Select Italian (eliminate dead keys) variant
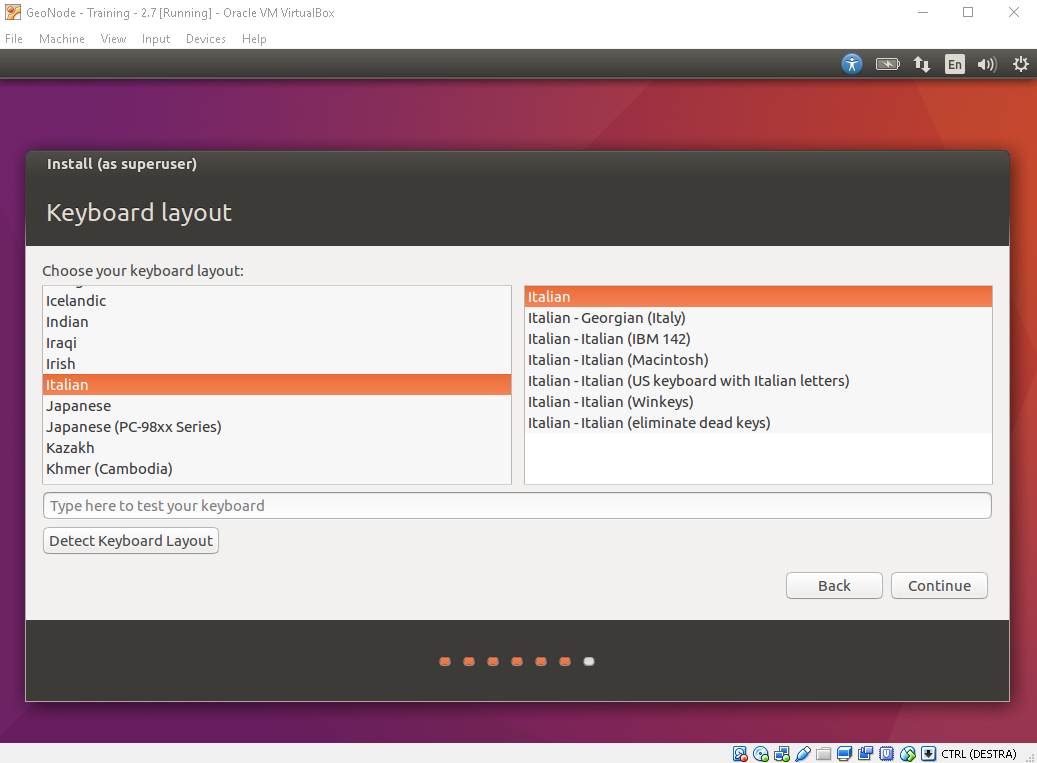The width and height of the screenshot is (1037, 763). [759, 423]
